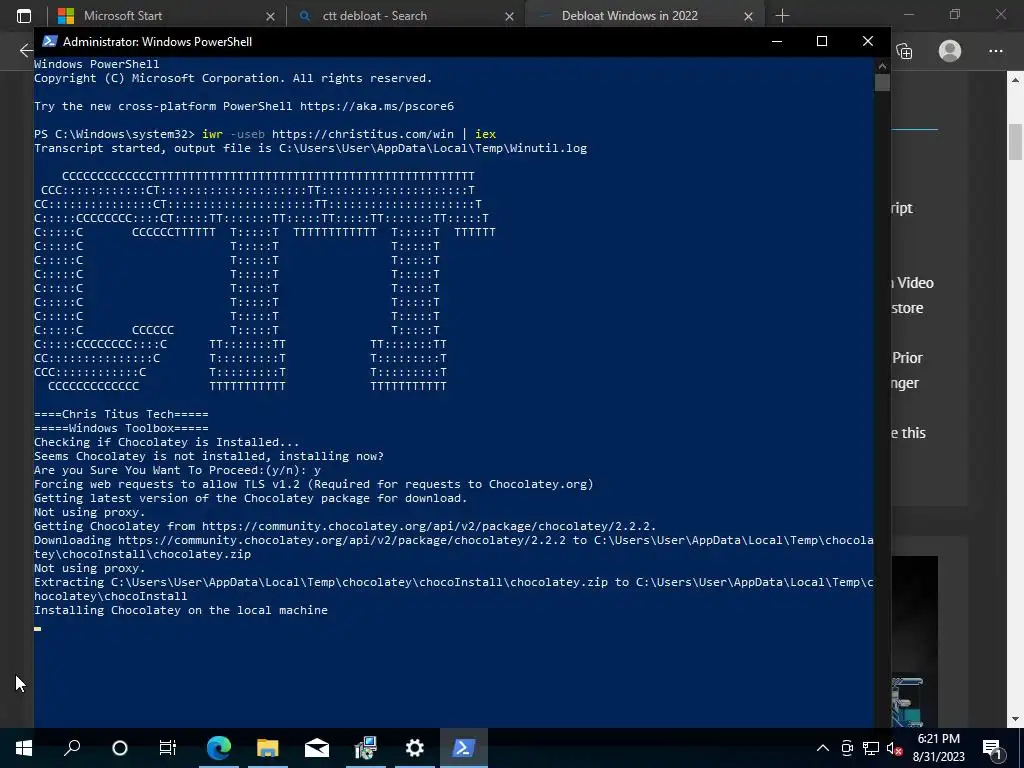Image resolution: width=1024 pixels, height=768 pixels.
Task: Close the ctt debloat Search tab
Action: tap(509, 16)
